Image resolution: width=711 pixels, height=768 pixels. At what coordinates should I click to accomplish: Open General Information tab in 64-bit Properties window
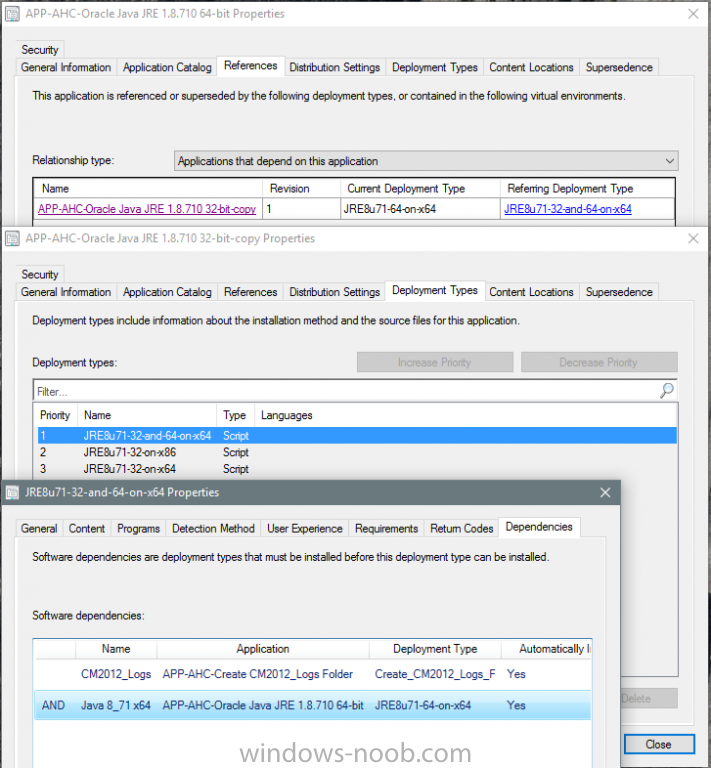click(66, 67)
